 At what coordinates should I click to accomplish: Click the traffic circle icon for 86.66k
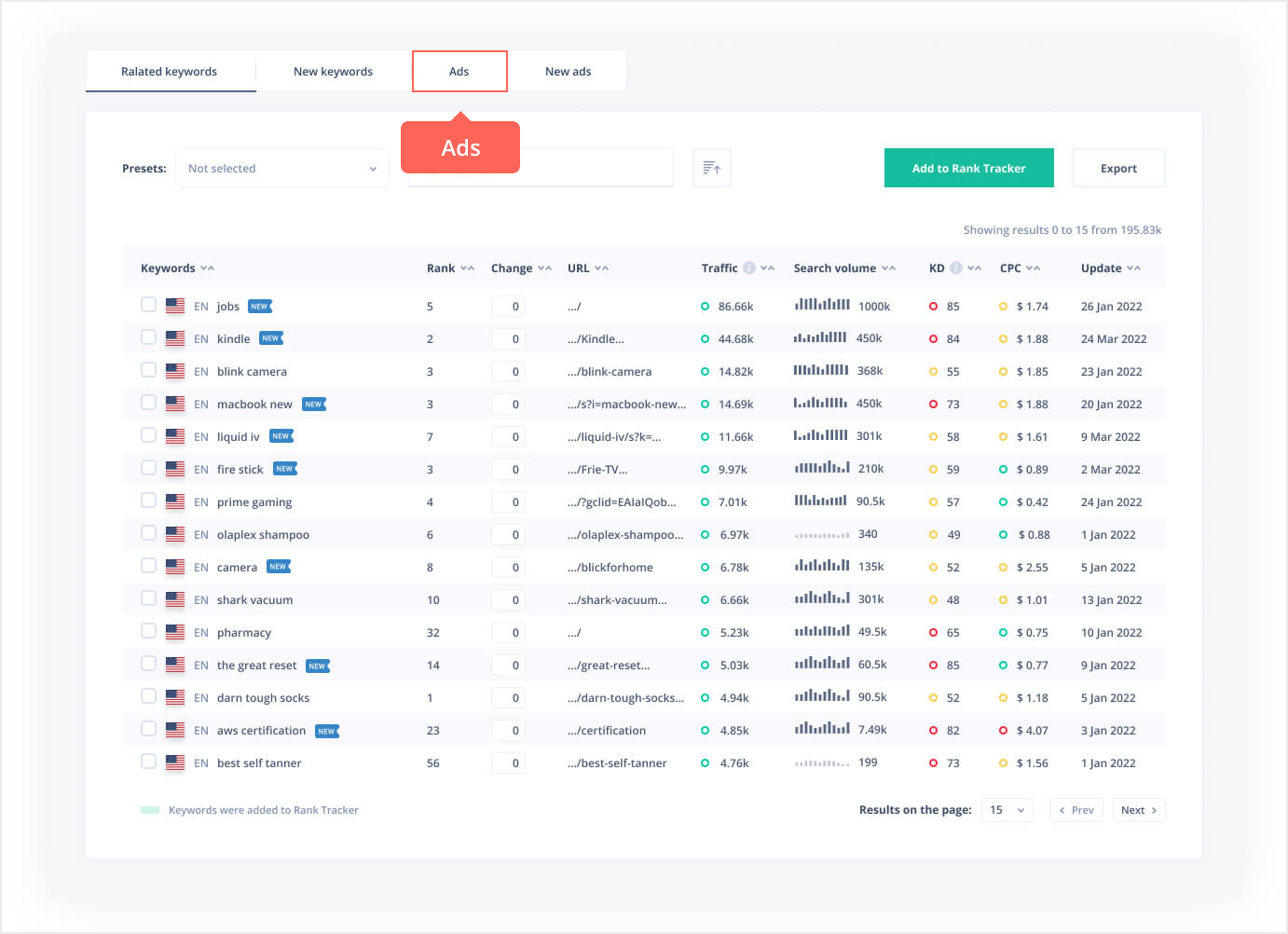705,306
